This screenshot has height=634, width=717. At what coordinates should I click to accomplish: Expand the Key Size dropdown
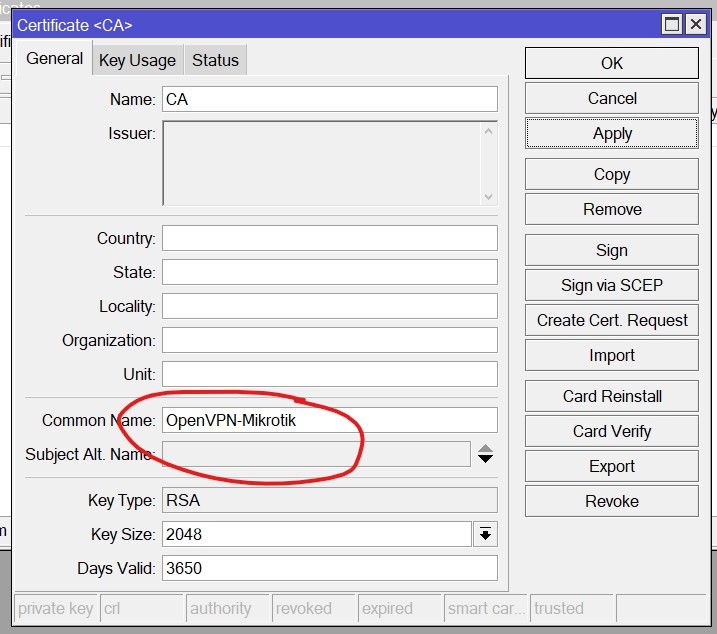(x=485, y=535)
